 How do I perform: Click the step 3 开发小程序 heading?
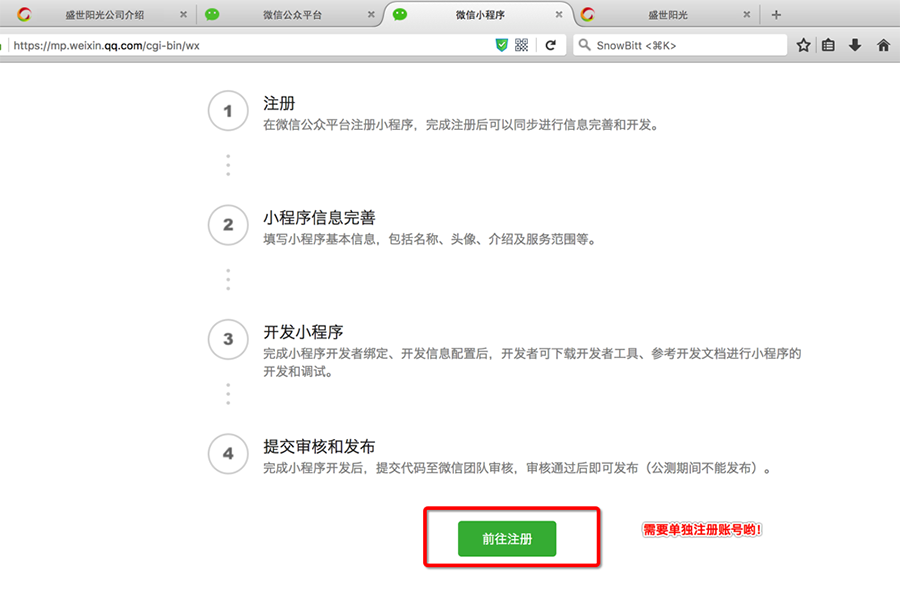coord(303,331)
